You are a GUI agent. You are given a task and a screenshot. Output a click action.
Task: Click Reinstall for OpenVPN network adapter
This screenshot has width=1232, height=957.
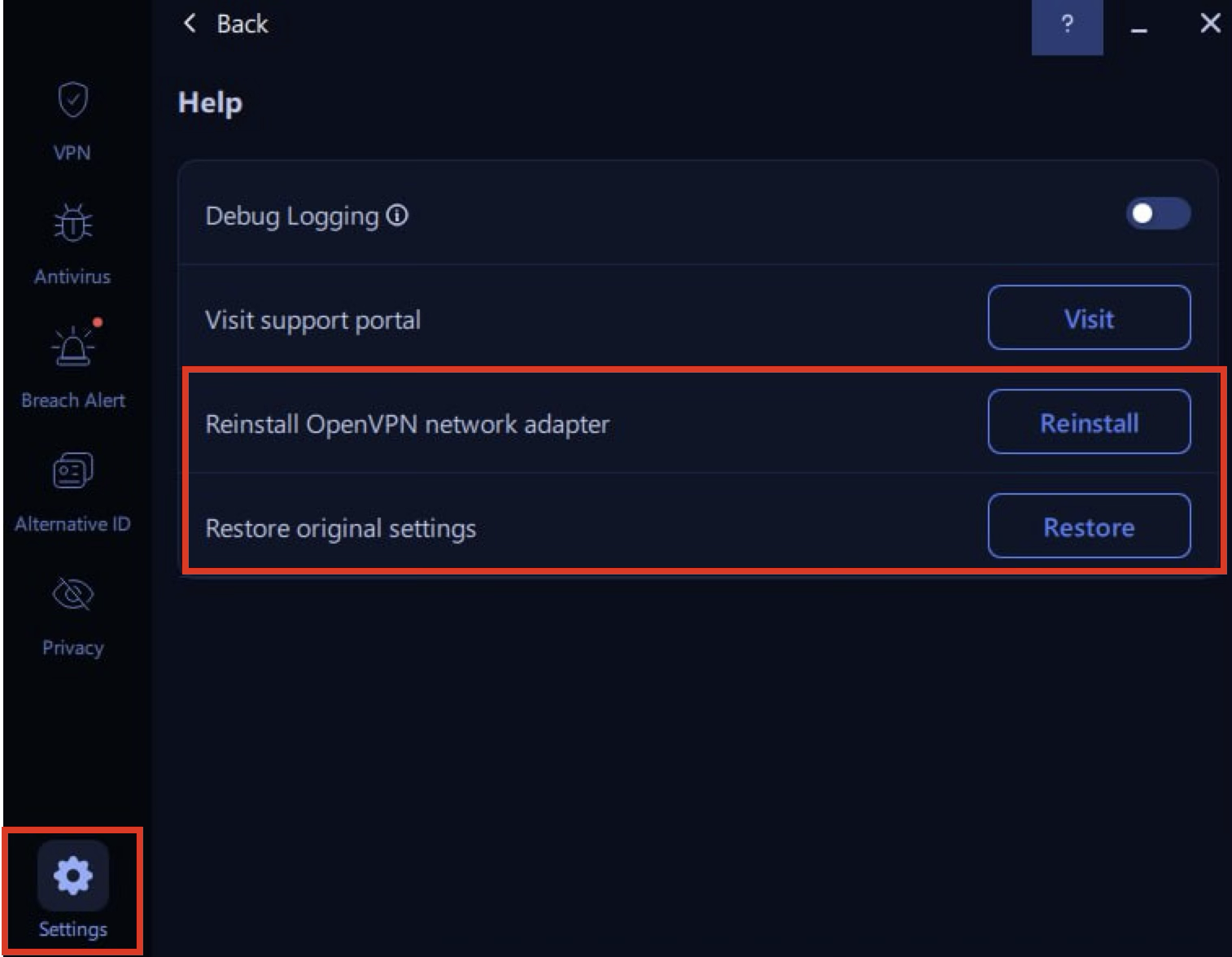1089,422
